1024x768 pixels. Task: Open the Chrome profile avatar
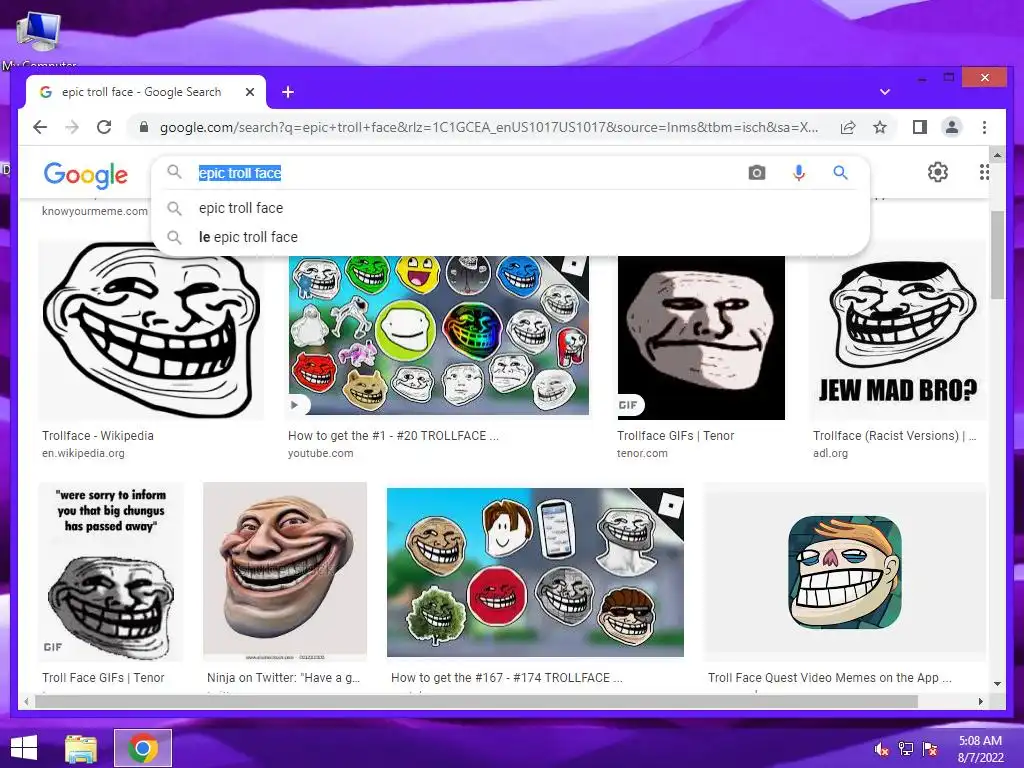point(952,127)
